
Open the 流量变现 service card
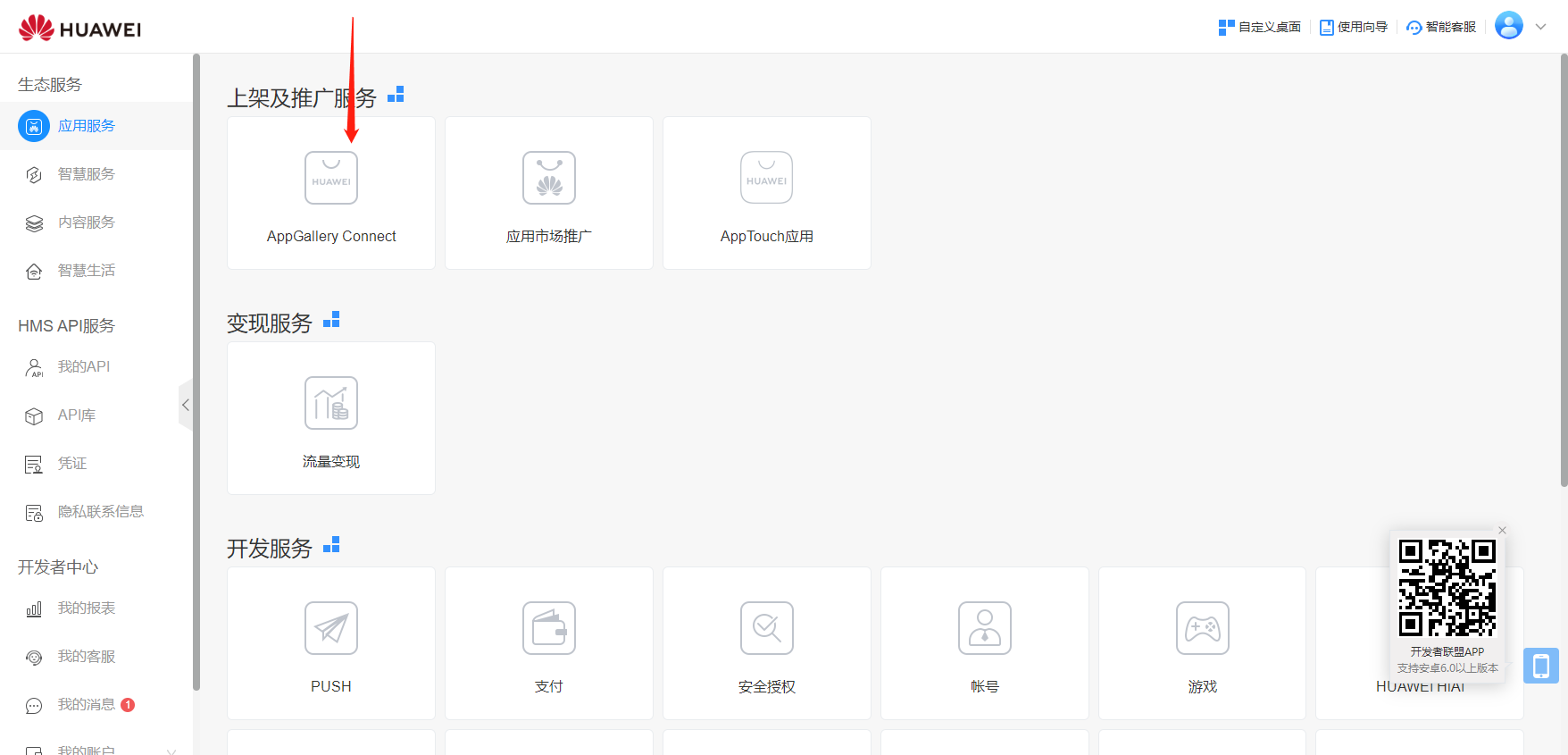coord(331,418)
